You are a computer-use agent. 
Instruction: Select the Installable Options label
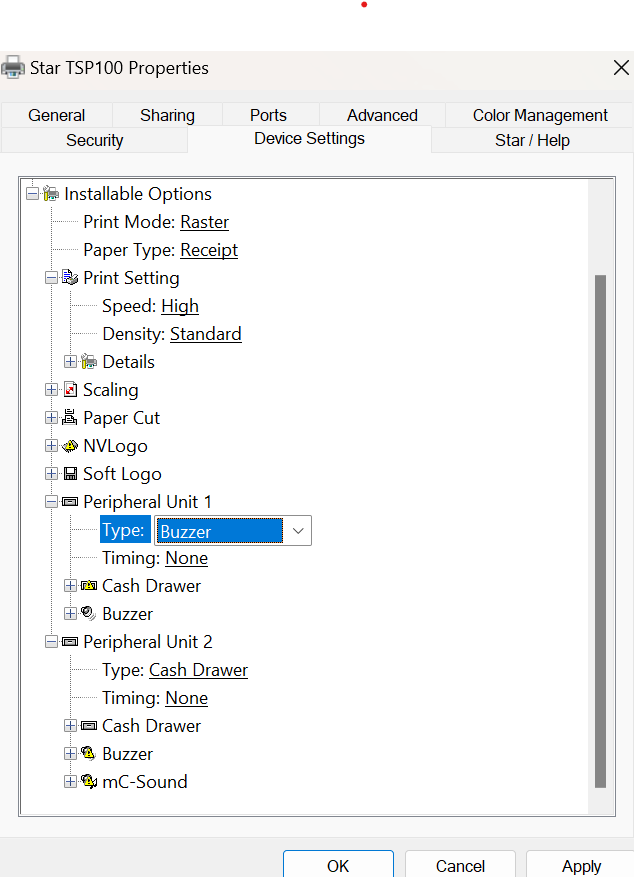click(138, 194)
